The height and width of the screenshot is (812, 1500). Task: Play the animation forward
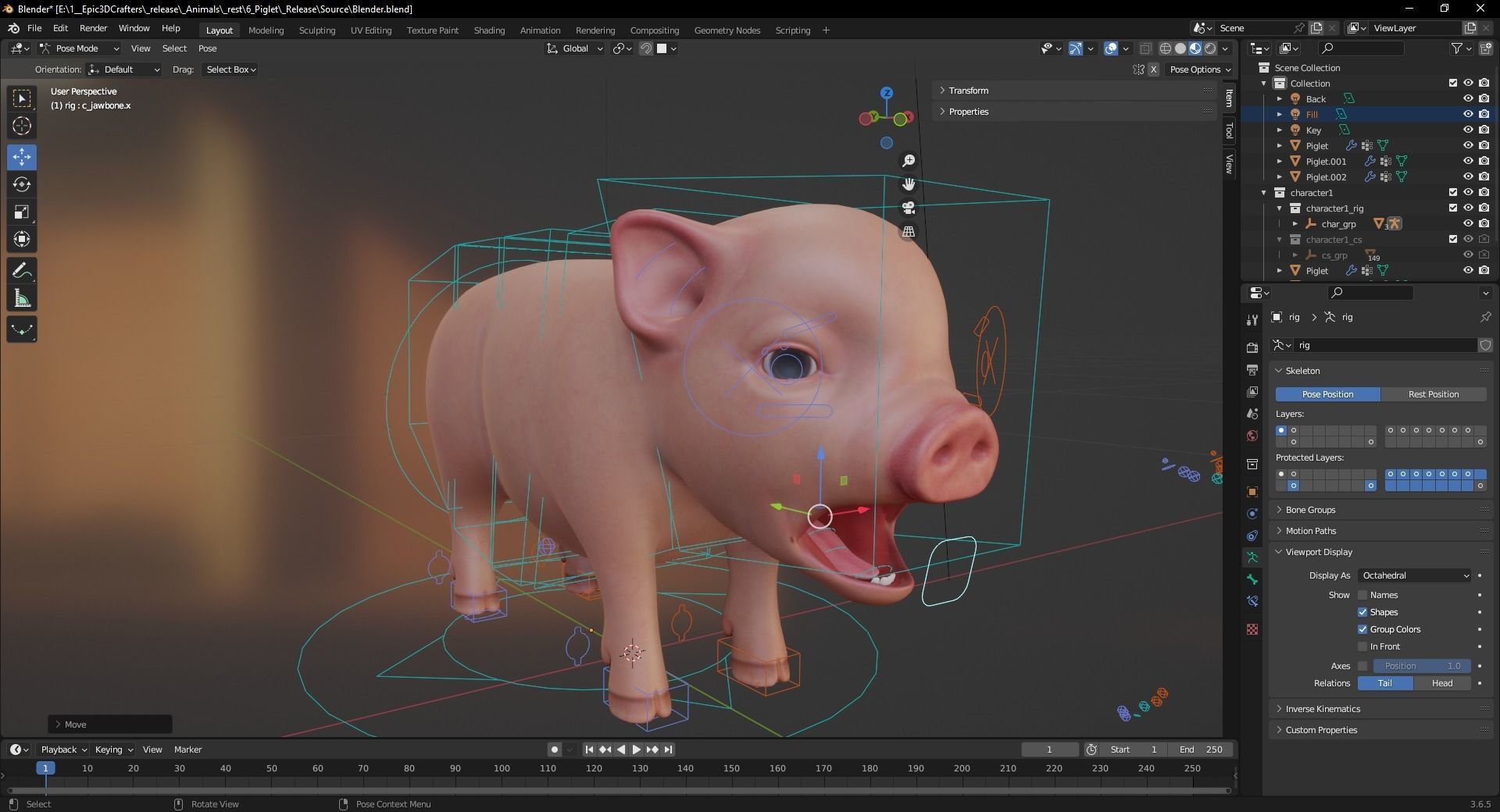point(636,750)
